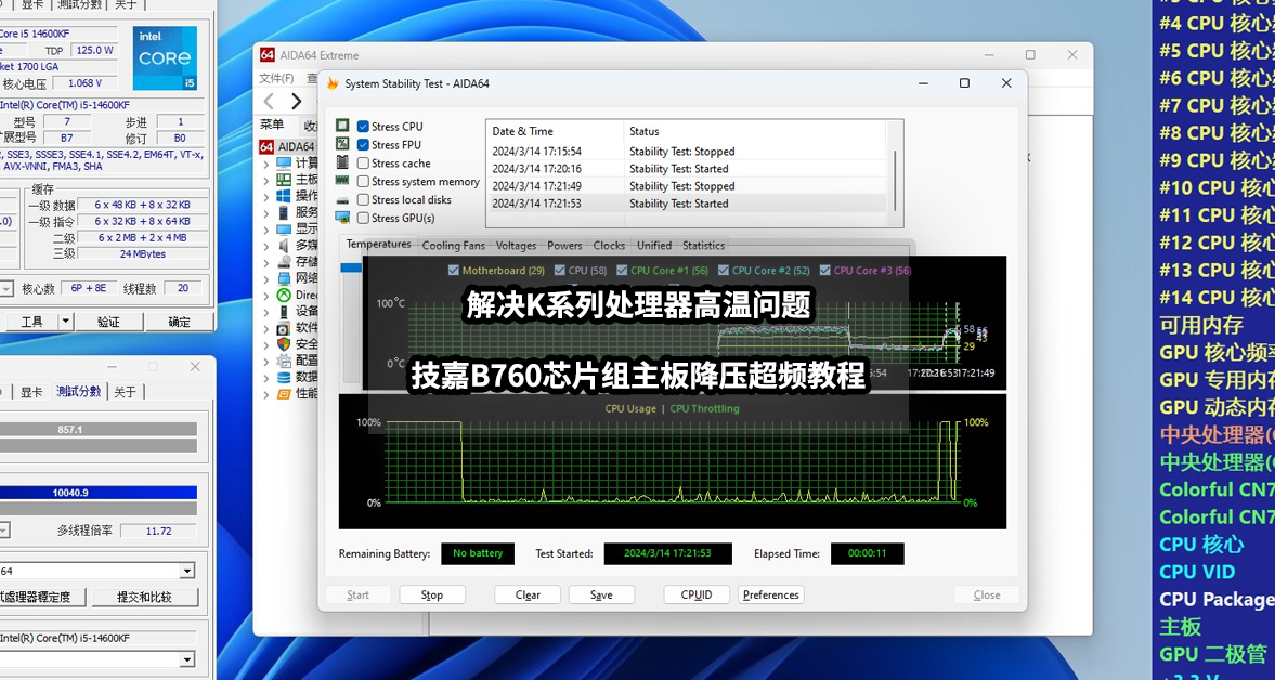This screenshot has height=680, width=1275.
Task: Click the Windows logo icon beside 操作 row
Action: pyautogui.click(x=284, y=196)
